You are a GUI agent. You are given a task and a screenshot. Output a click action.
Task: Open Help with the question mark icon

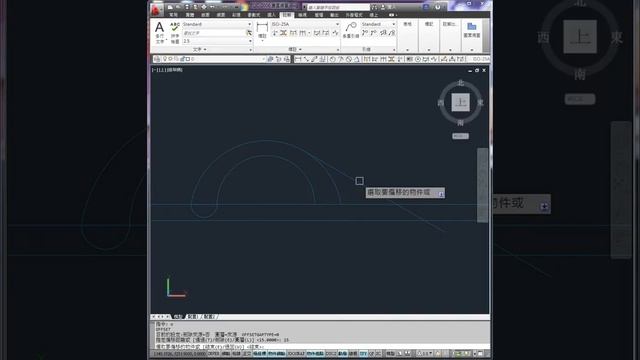click(x=438, y=7)
